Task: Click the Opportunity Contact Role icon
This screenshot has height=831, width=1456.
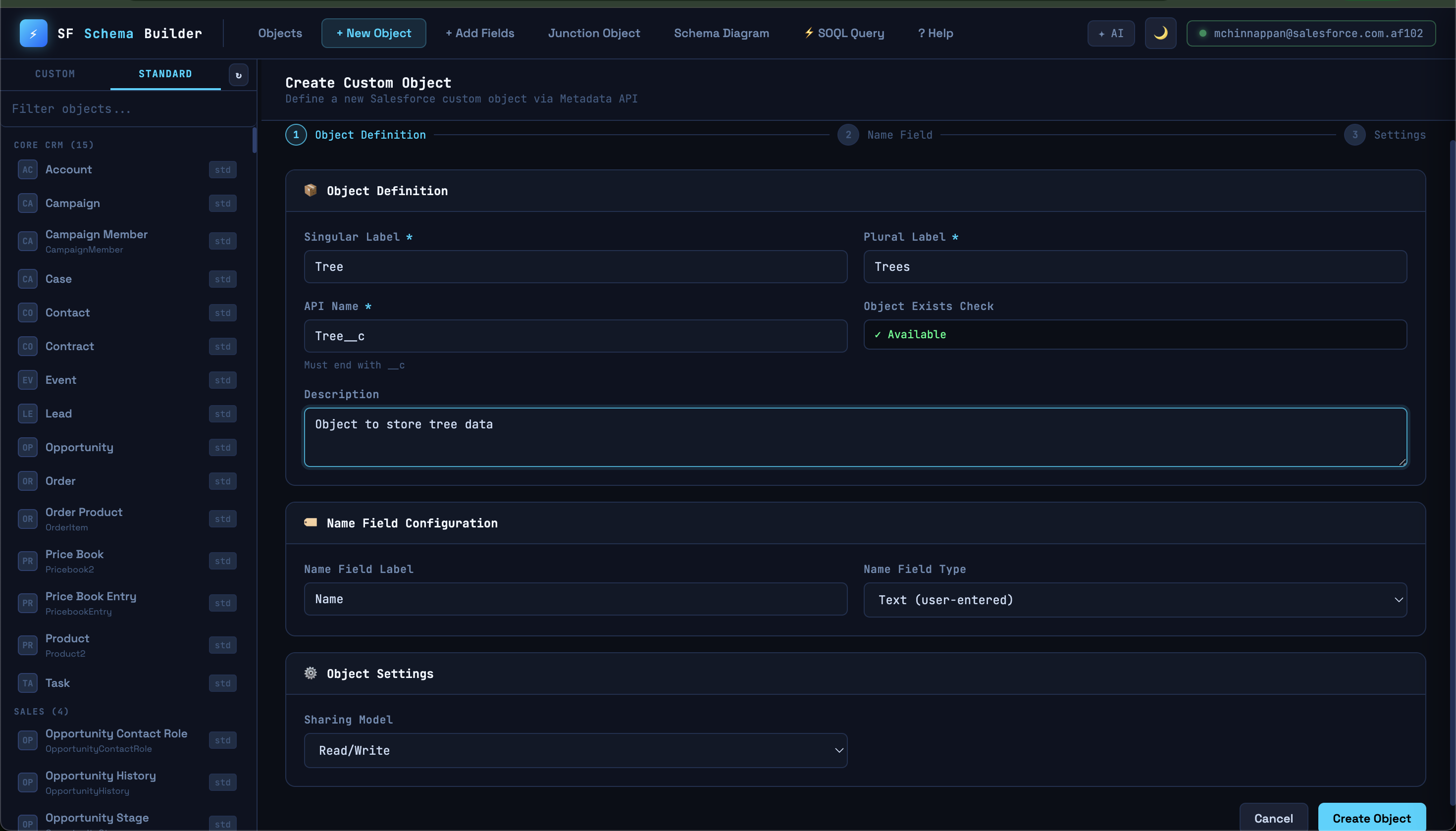Action: 27,740
